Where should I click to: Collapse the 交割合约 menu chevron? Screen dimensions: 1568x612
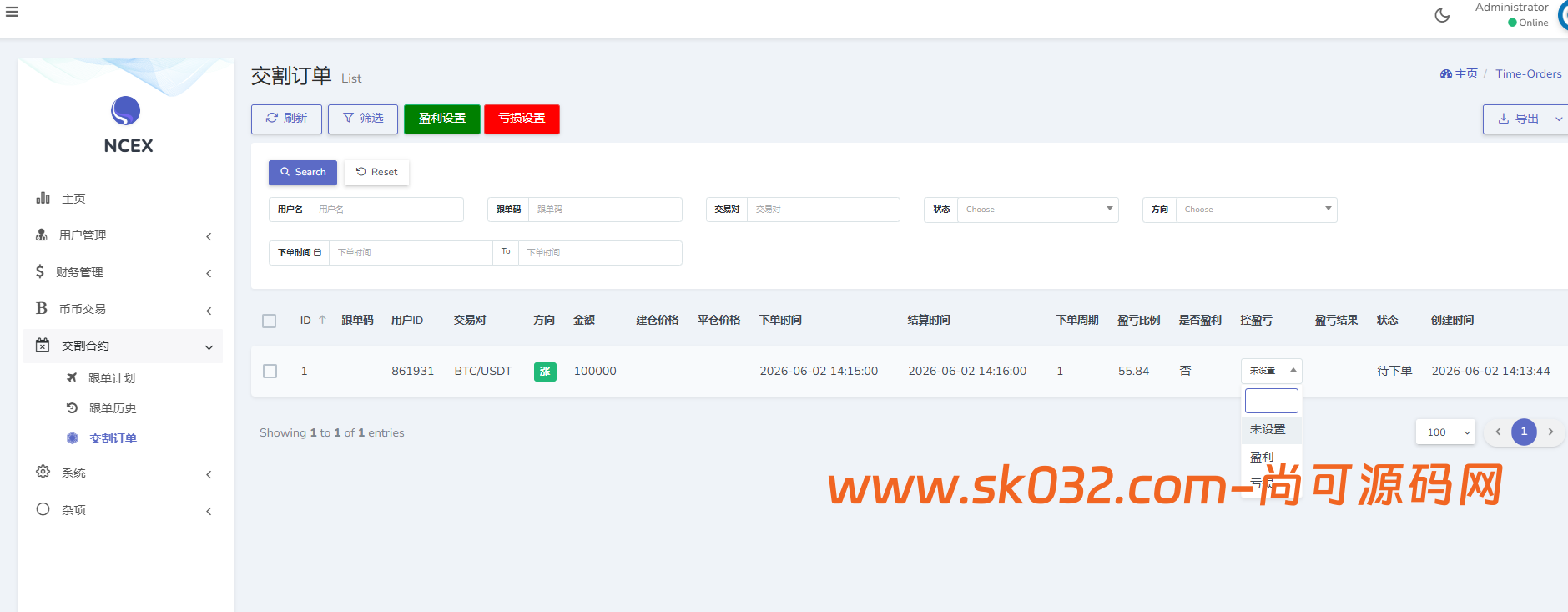pyautogui.click(x=209, y=347)
